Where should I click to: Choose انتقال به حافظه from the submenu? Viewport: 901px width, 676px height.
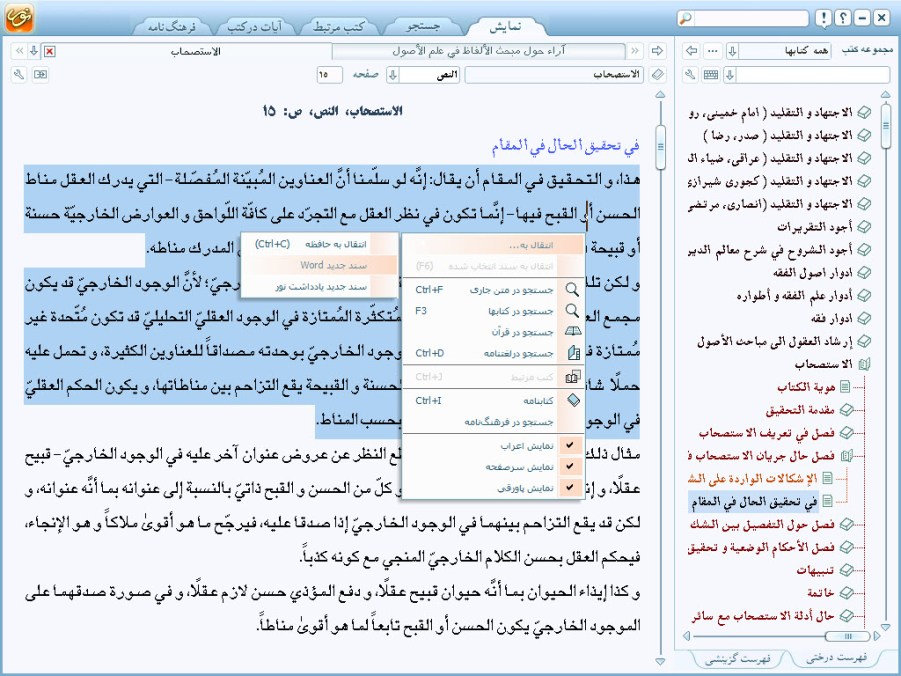tap(319, 244)
